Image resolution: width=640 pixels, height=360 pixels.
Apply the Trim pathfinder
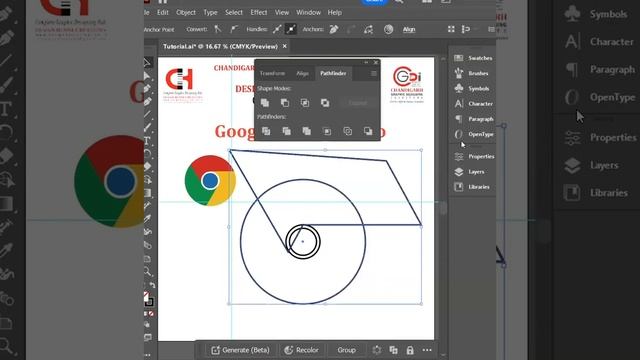pyautogui.click(x=287, y=131)
